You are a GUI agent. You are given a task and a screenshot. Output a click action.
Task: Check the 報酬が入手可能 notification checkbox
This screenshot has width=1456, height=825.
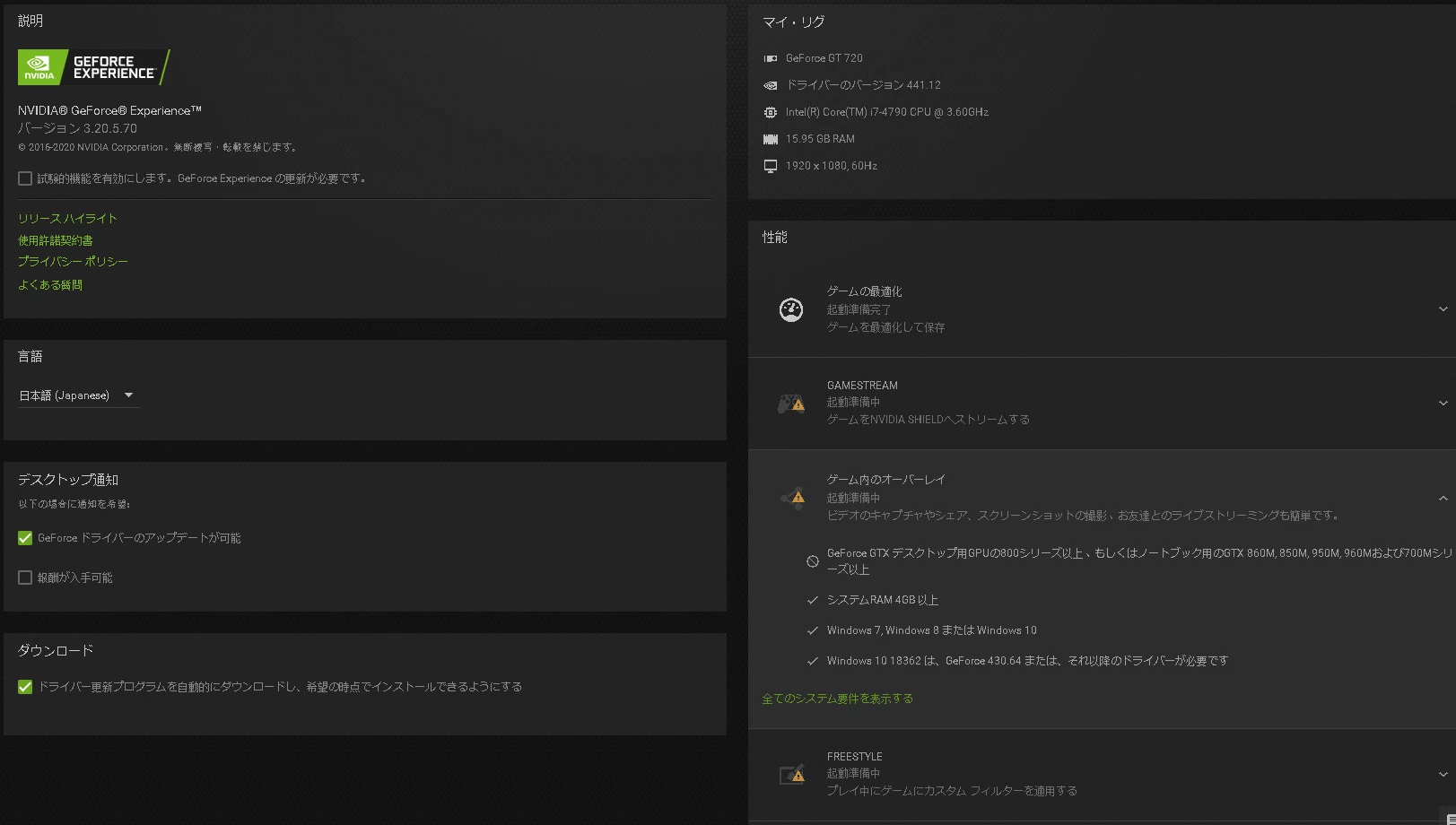[25, 577]
